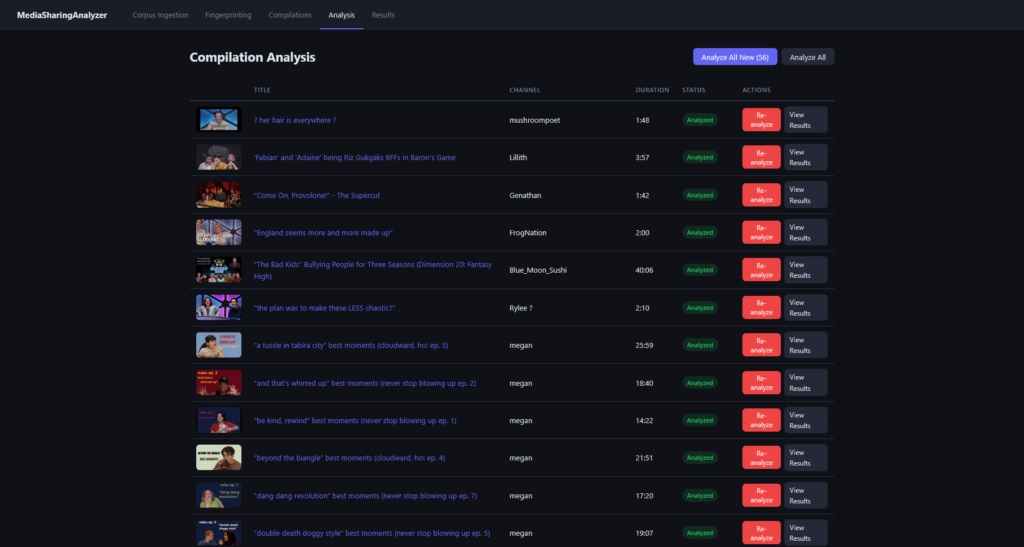The height and width of the screenshot is (547, 1024).
Task: View Results for 'double death doggy style' video
Action: coord(805,532)
